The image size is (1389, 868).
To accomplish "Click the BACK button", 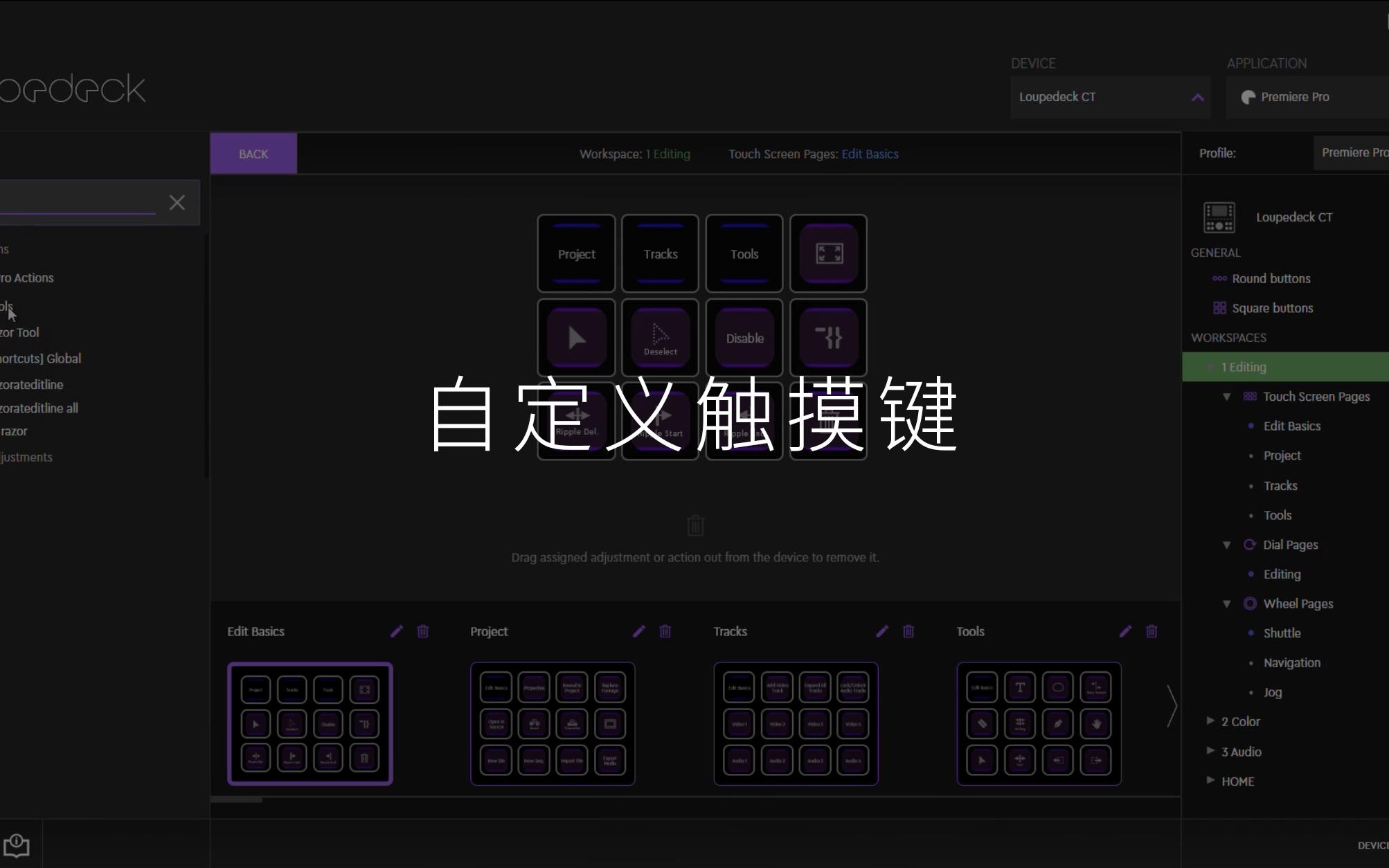I will pyautogui.click(x=252, y=153).
